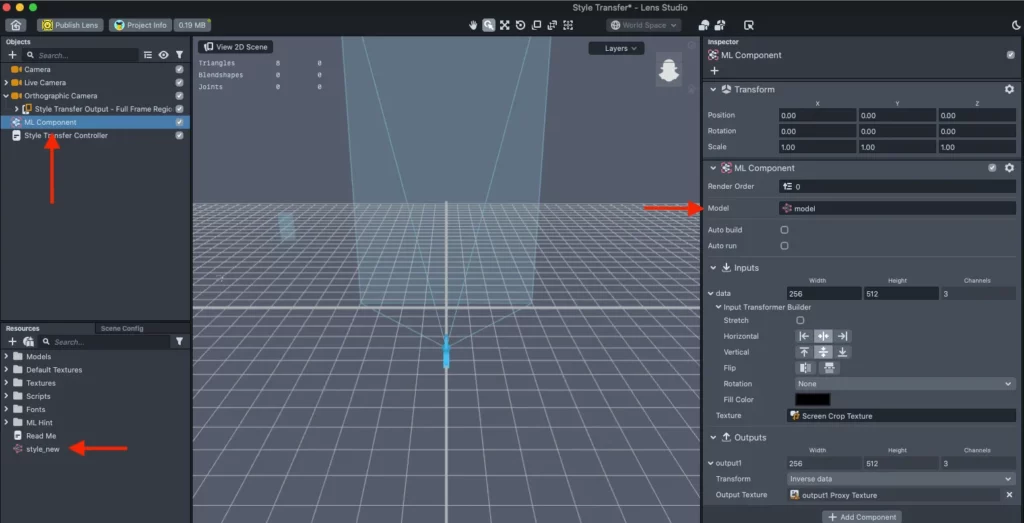Switch to the Scene Config tab
The height and width of the screenshot is (523, 1024).
coord(123,328)
